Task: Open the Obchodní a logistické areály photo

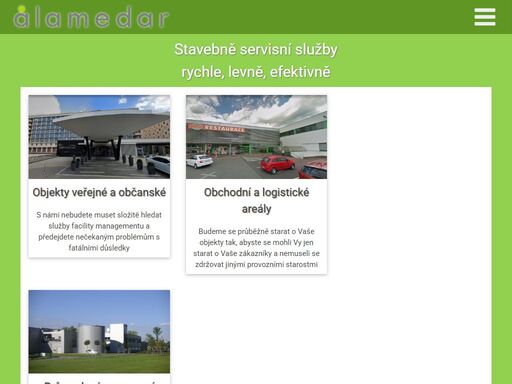Action: (x=256, y=137)
